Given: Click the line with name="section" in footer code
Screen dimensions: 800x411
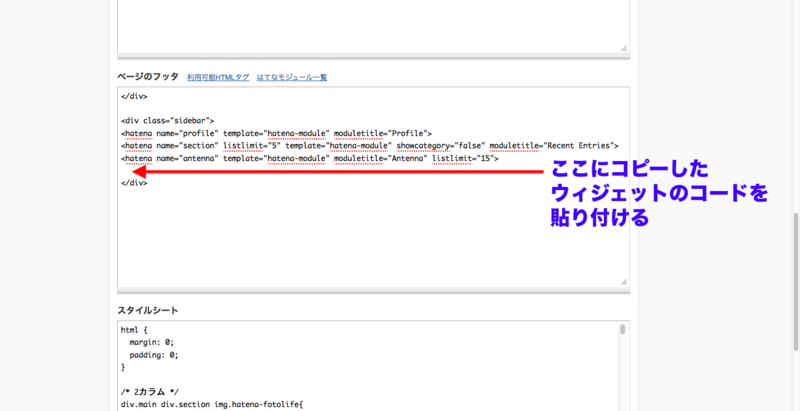Looking at the screenshot, I should pyautogui.click(x=370, y=146).
